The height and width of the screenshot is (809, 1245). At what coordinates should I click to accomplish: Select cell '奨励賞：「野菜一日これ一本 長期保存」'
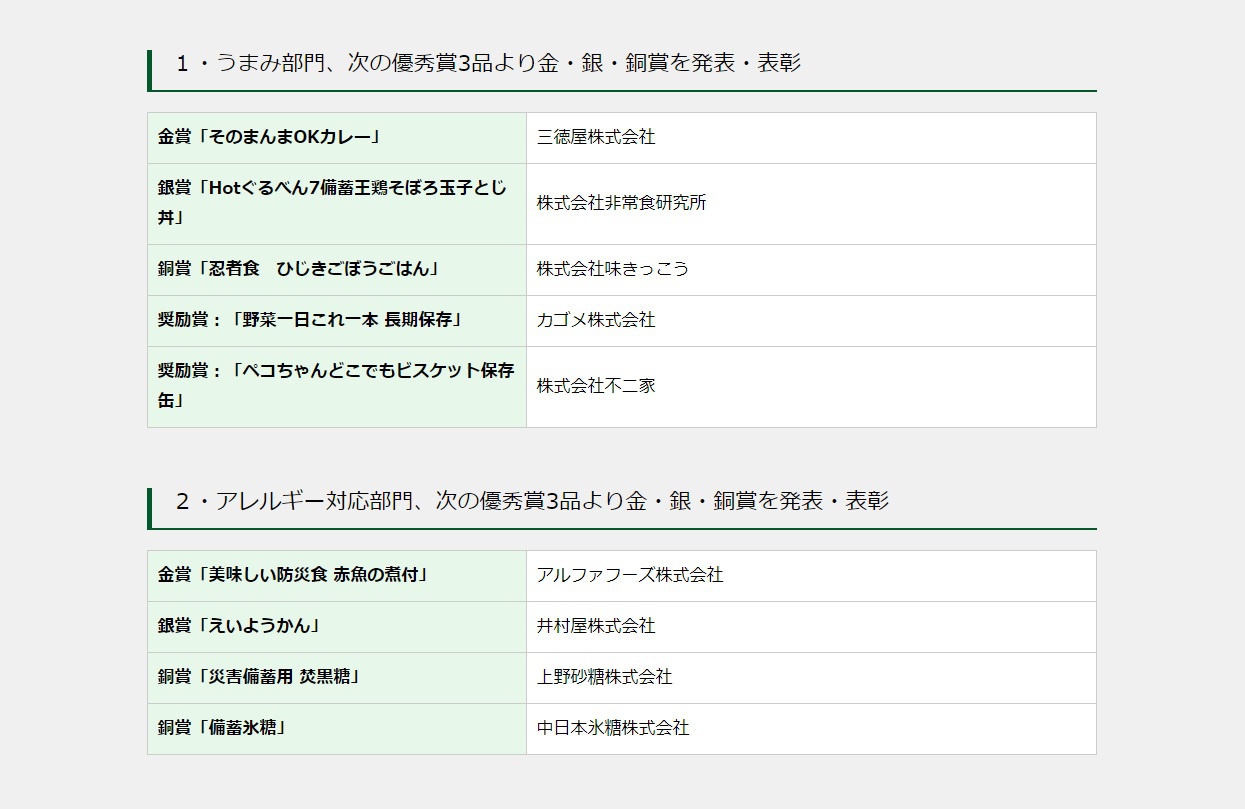pos(337,321)
